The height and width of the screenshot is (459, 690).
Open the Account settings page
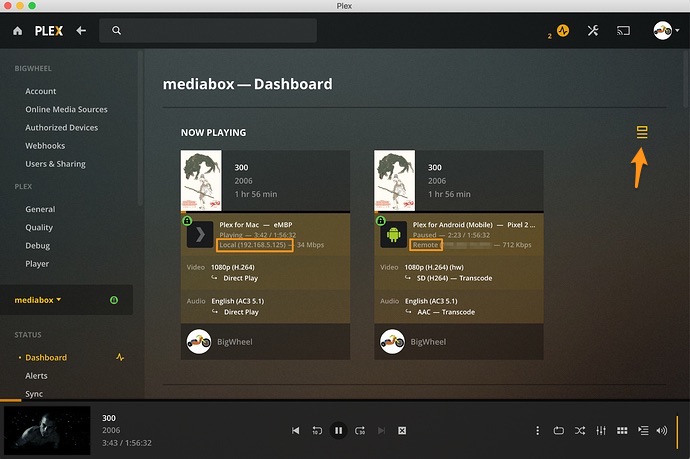(40, 91)
